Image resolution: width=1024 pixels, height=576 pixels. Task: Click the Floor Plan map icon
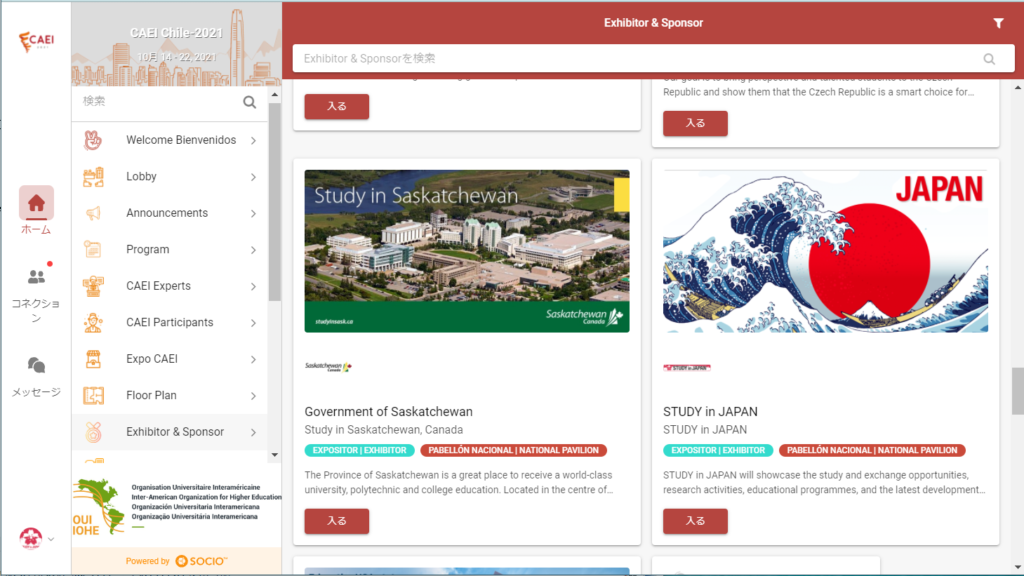click(93, 395)
